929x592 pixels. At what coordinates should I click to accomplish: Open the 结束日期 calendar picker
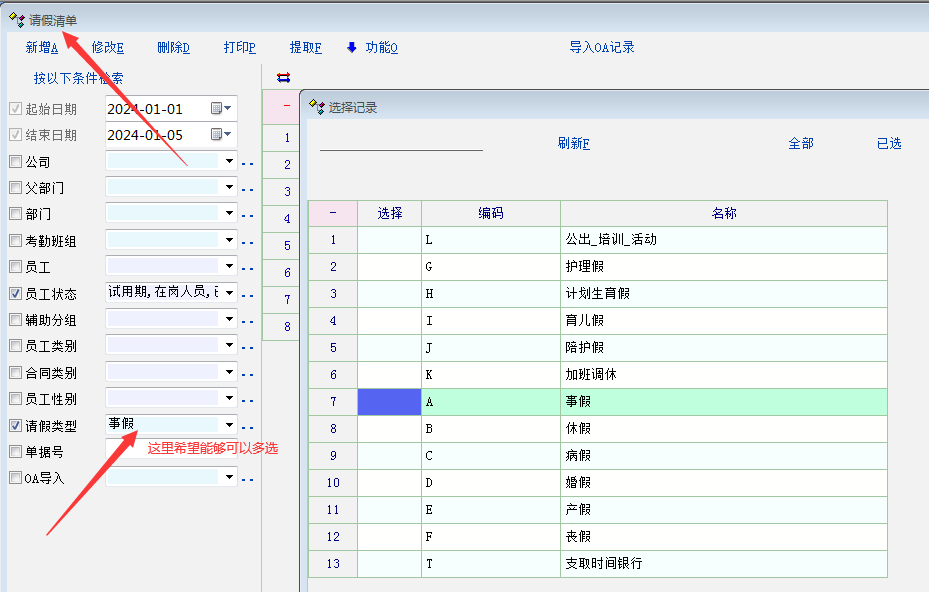point(221,135)
